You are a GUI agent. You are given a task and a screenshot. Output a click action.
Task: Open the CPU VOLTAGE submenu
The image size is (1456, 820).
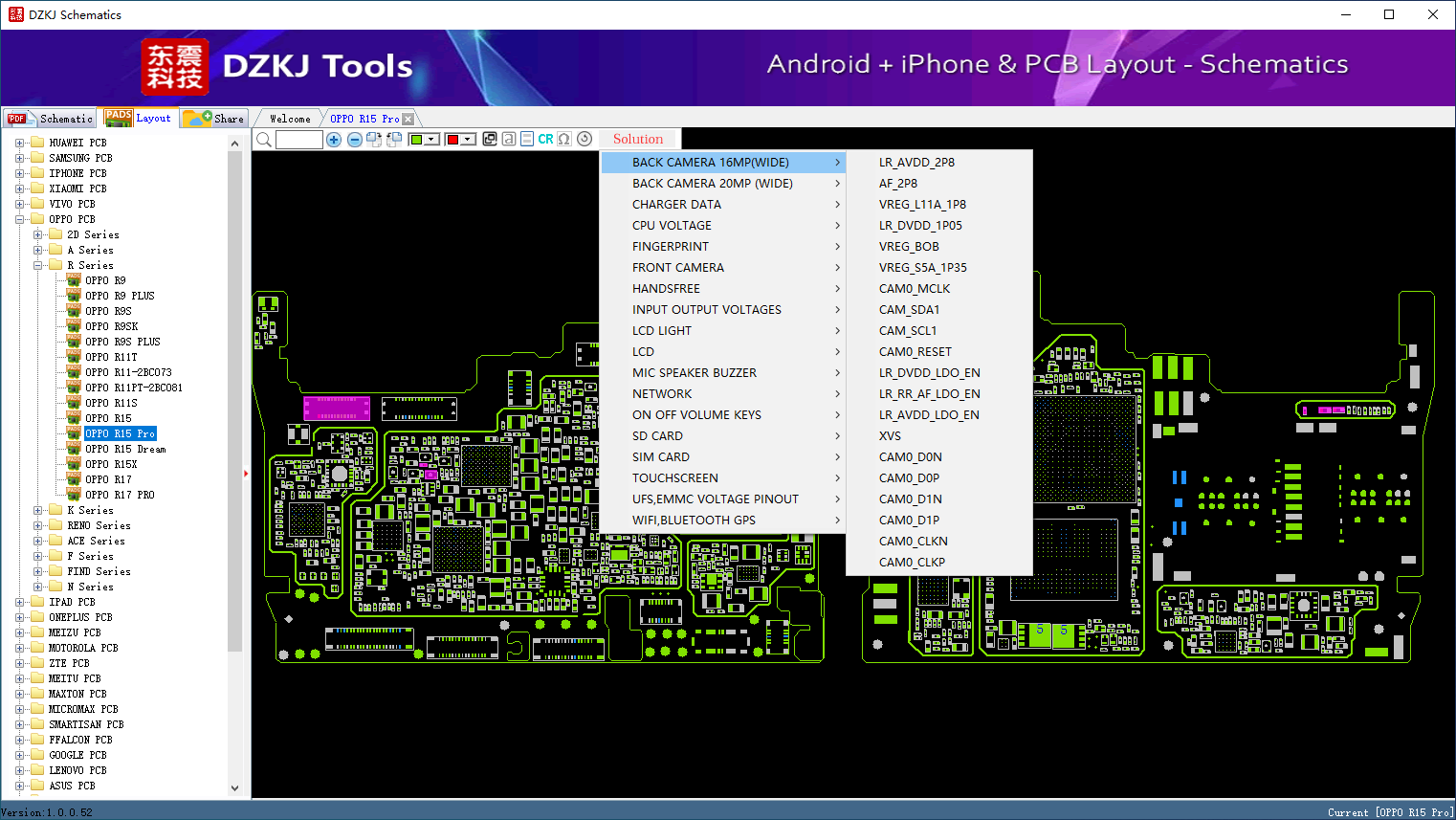coord(724,225)
